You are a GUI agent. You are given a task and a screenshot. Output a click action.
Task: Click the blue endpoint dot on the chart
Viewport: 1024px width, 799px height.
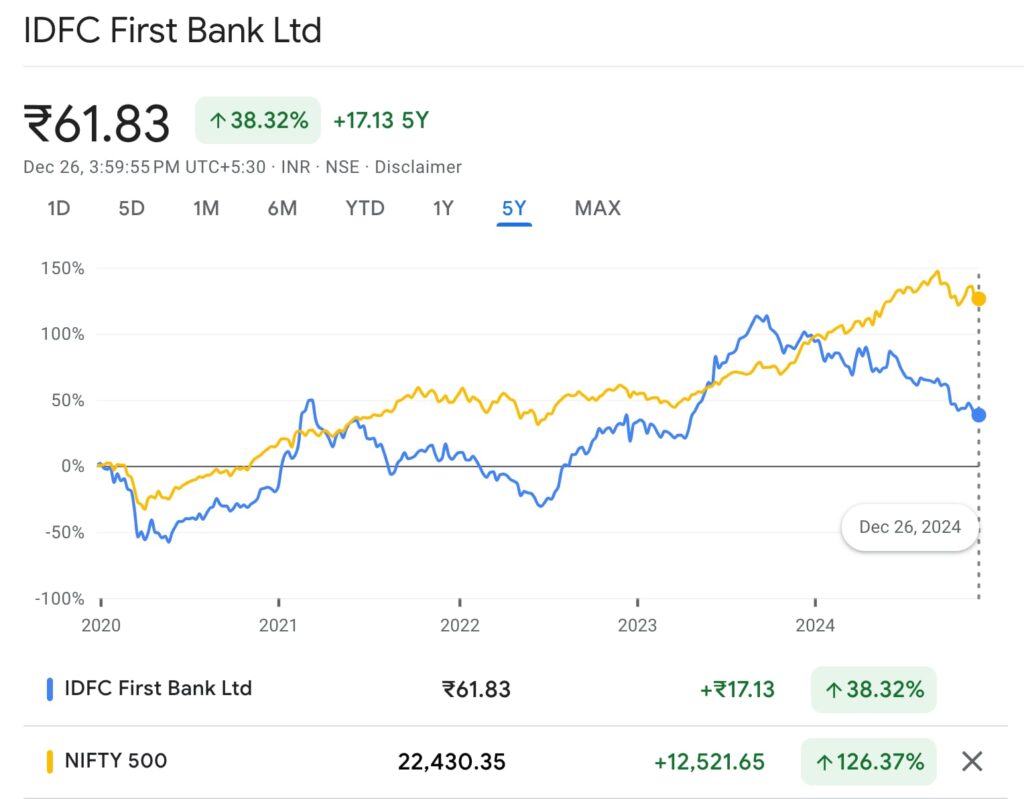tap(978, 413)
